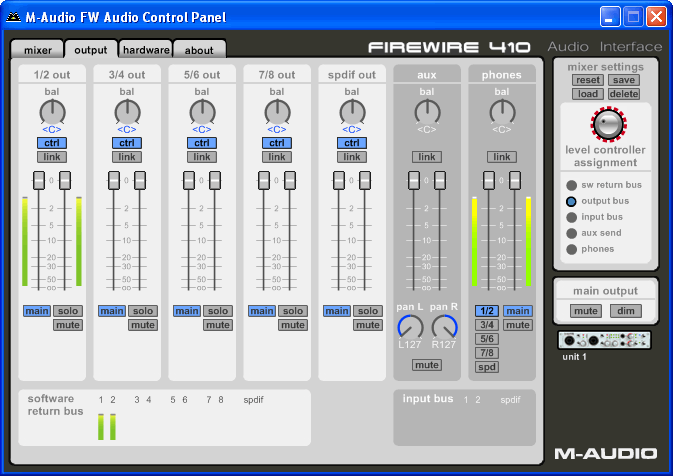Solo the 7/8 out channel

coord(293,311)
